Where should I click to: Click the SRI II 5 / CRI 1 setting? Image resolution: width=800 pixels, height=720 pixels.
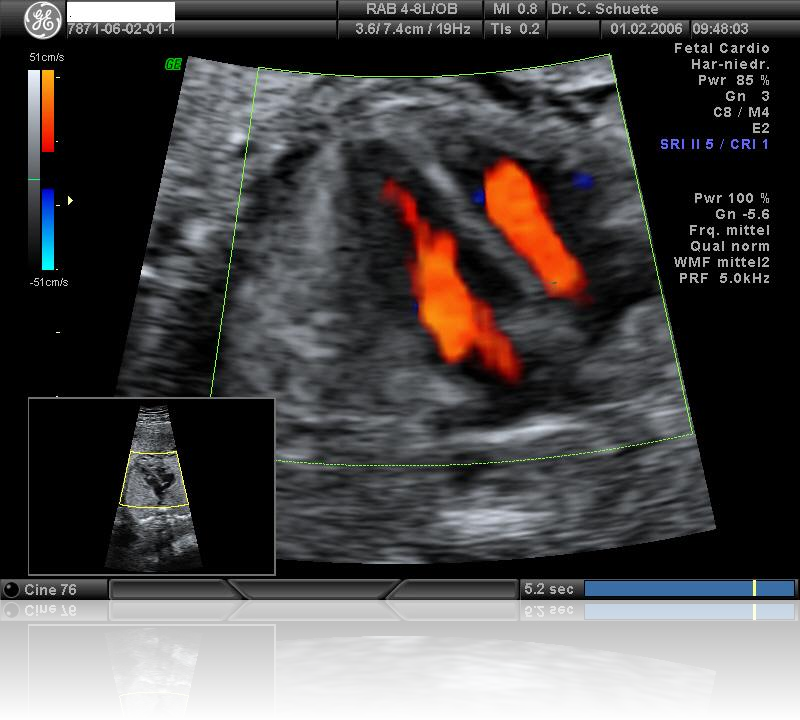714,145
